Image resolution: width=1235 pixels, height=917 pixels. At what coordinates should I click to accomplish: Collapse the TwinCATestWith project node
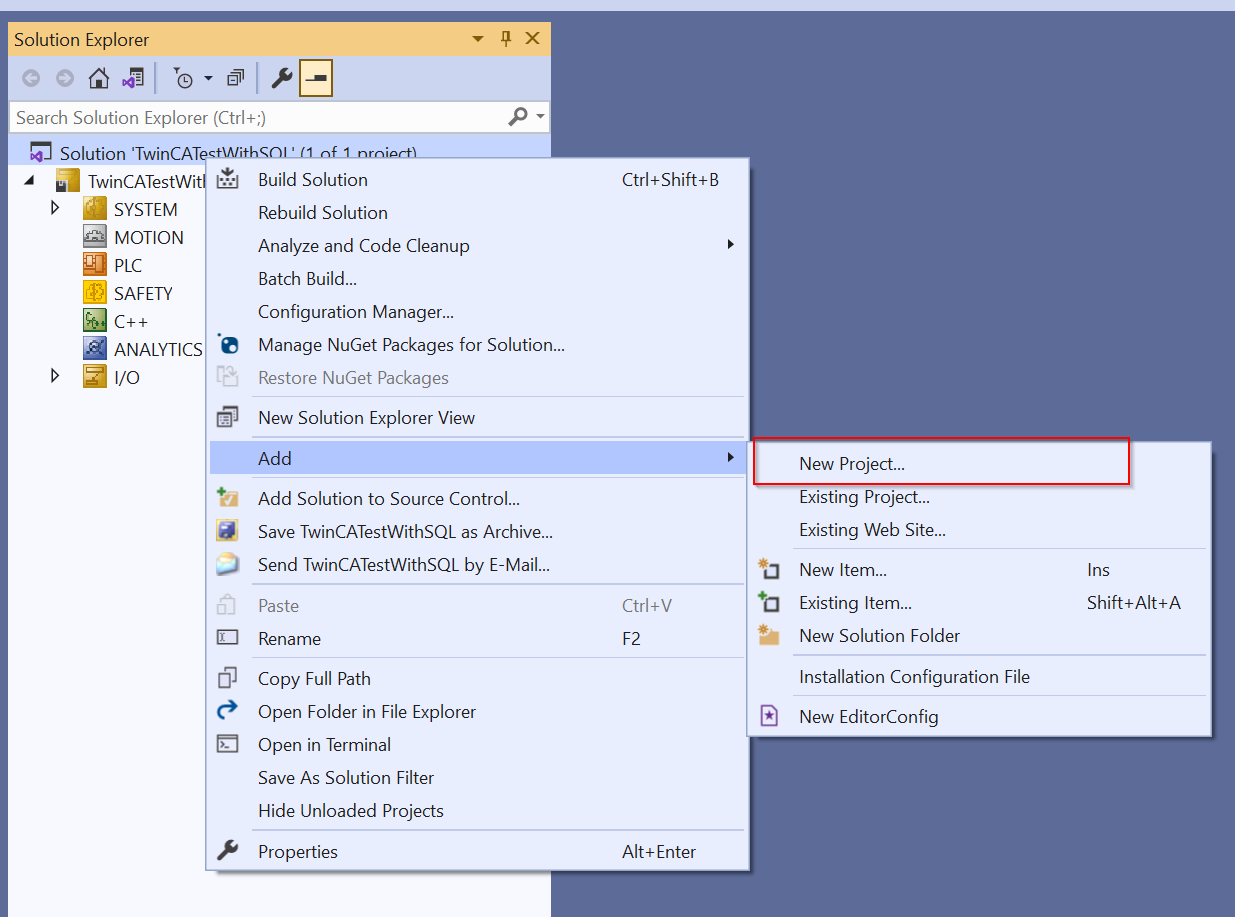(x=29, y=181)
